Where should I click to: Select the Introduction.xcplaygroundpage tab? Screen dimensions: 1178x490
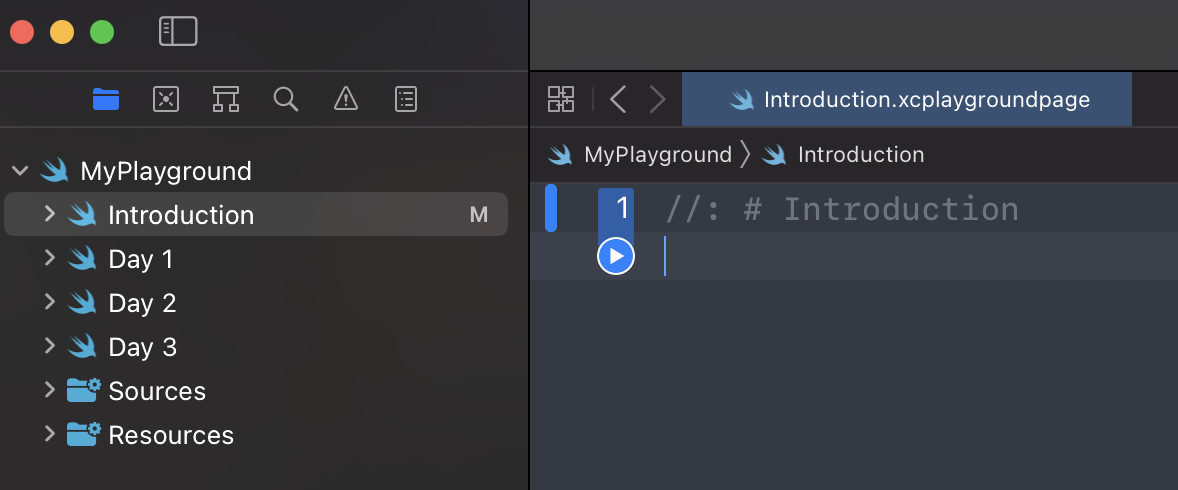pos(906,99)
